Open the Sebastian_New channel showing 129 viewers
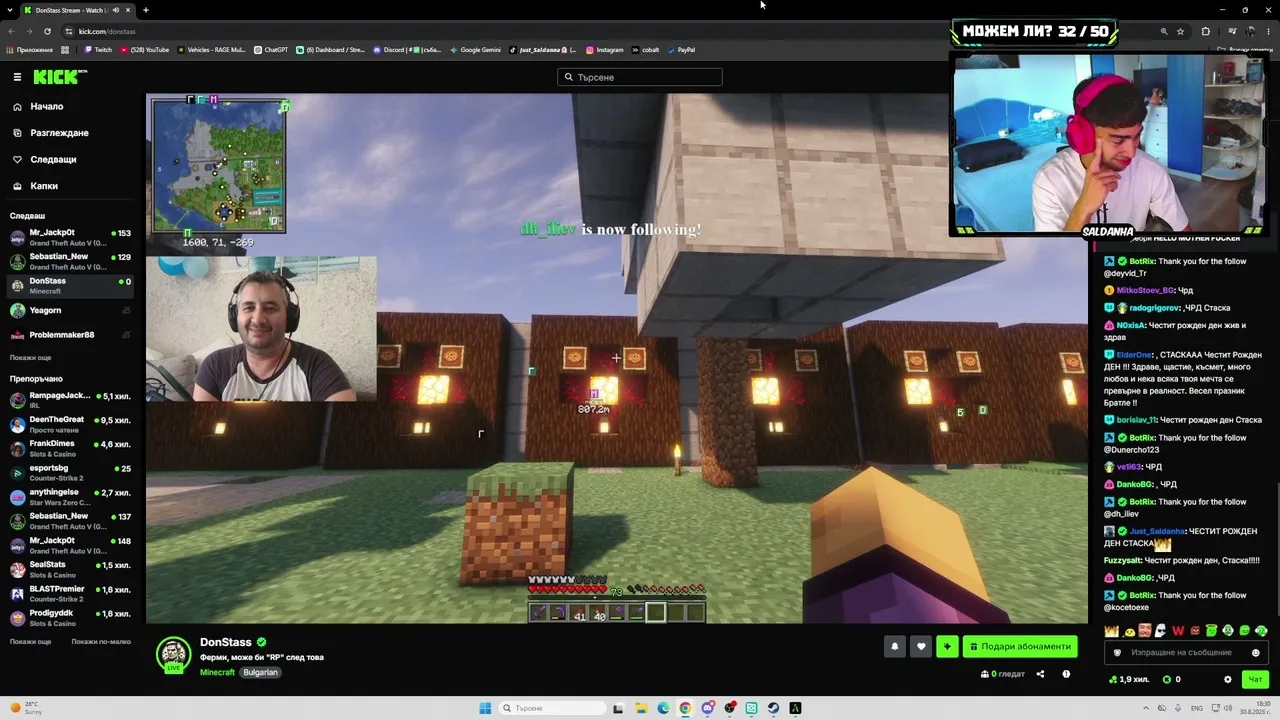This screenshot has height=720, width=1280. pos(70,261)
